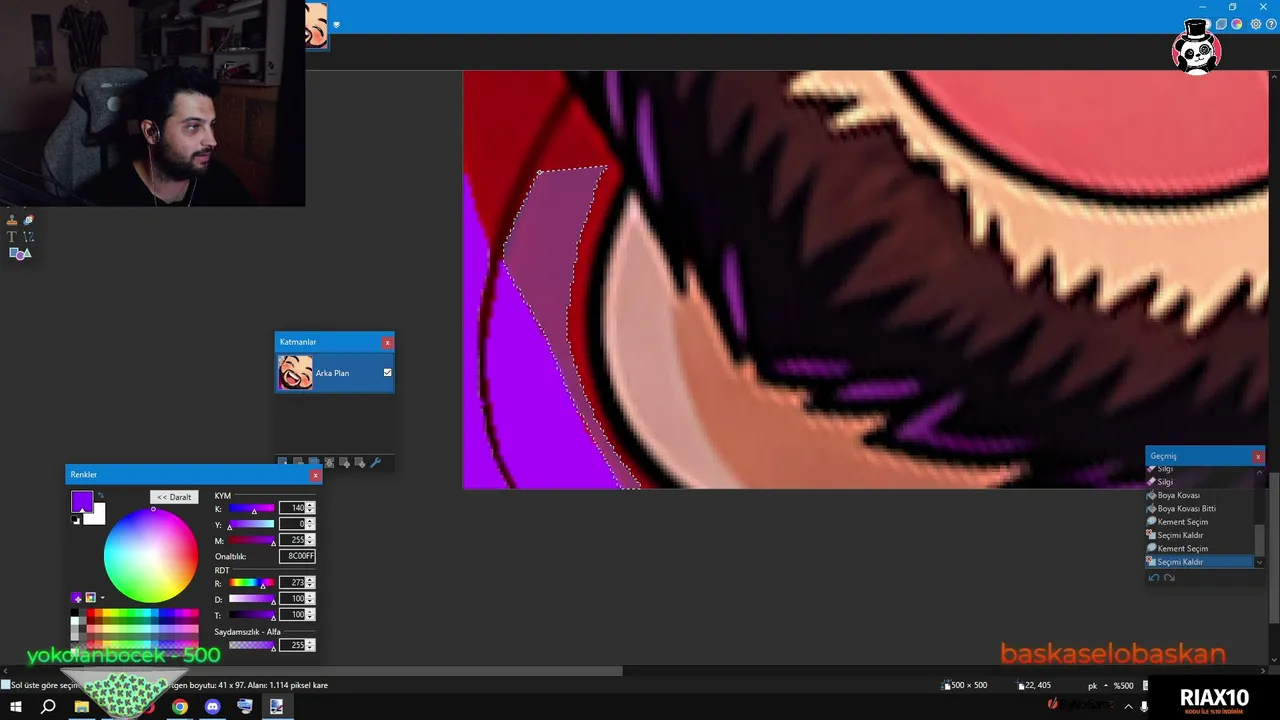Screen dimensions: 1280x720
Task: Click the D saturation value stepper
Action: [310, 599]
